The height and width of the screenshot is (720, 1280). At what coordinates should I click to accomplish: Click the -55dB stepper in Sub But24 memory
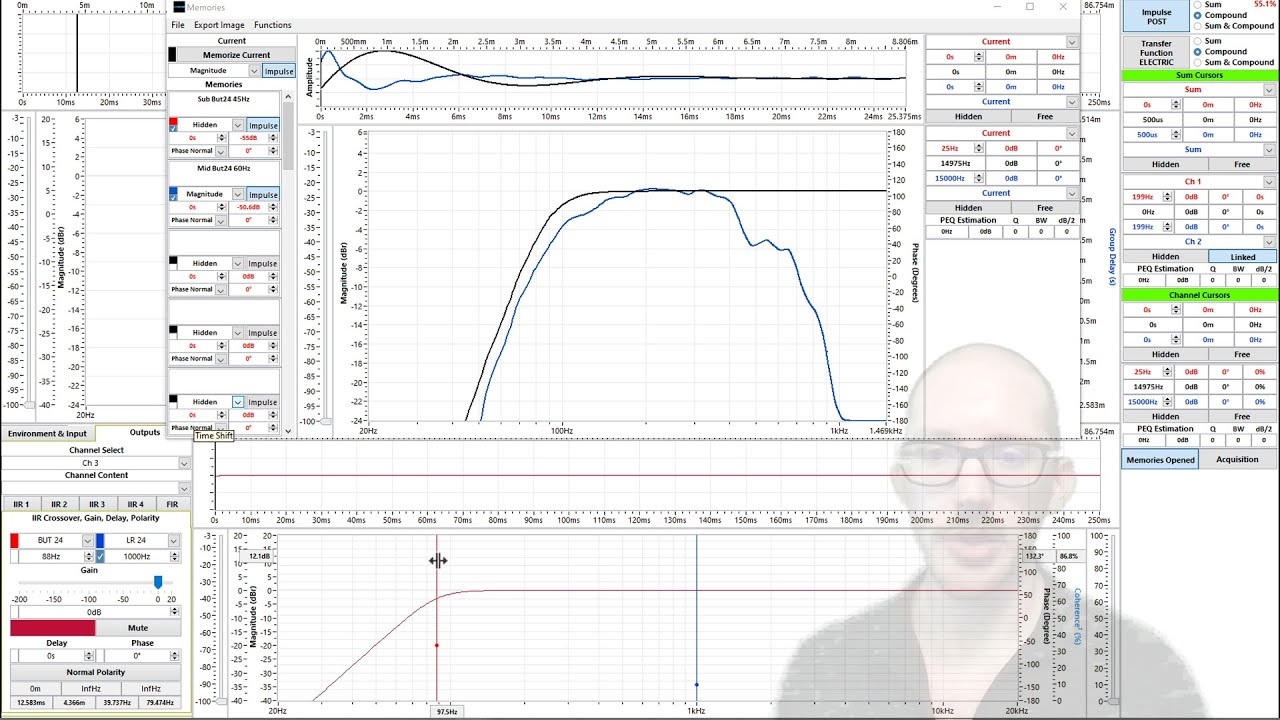(273, 138)
